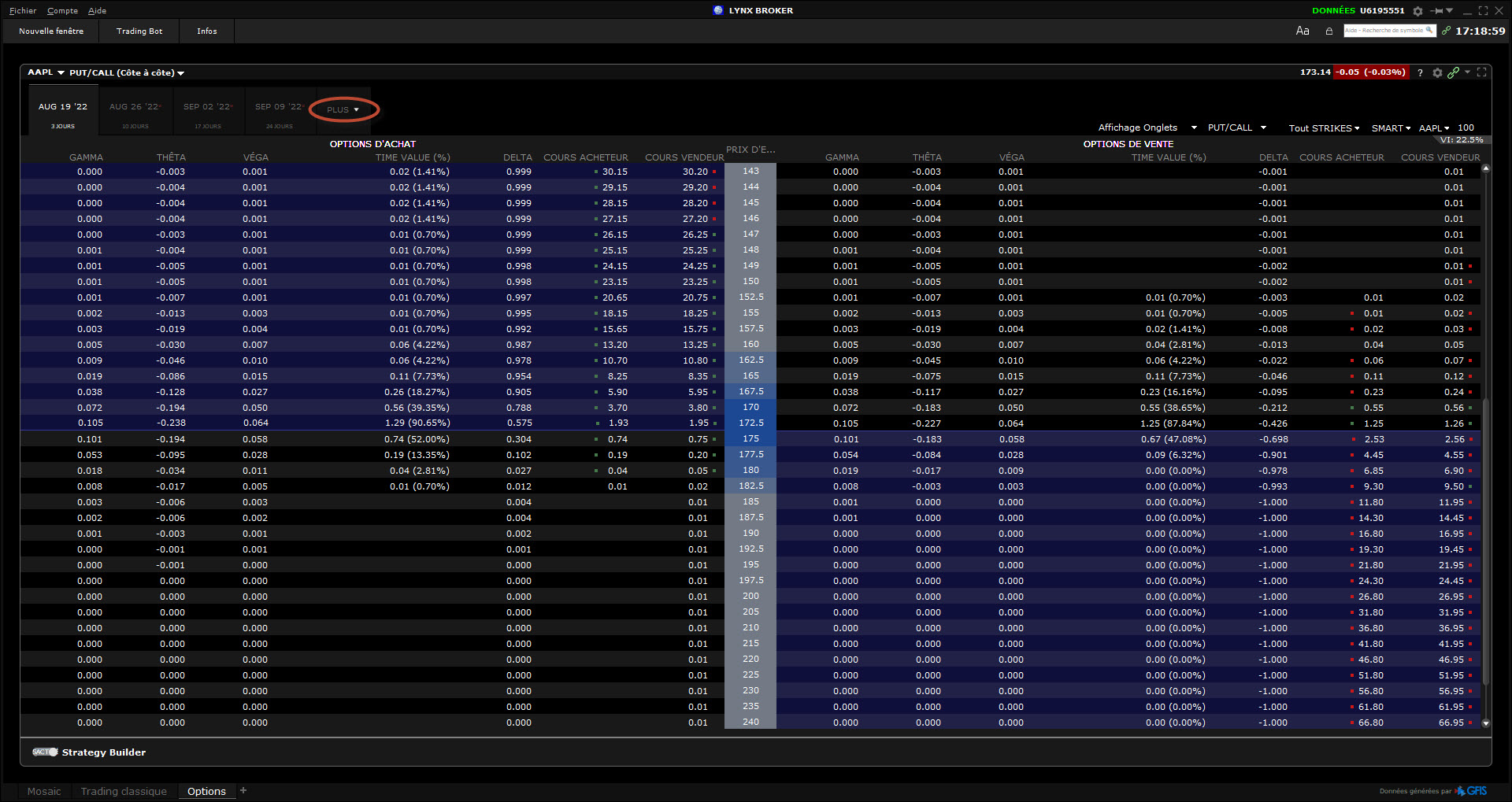Image resolution: width=1512 pixels, height=802 pixels.
Task: Click DONNÉES status label
Action: click(x=1333, y=11)
